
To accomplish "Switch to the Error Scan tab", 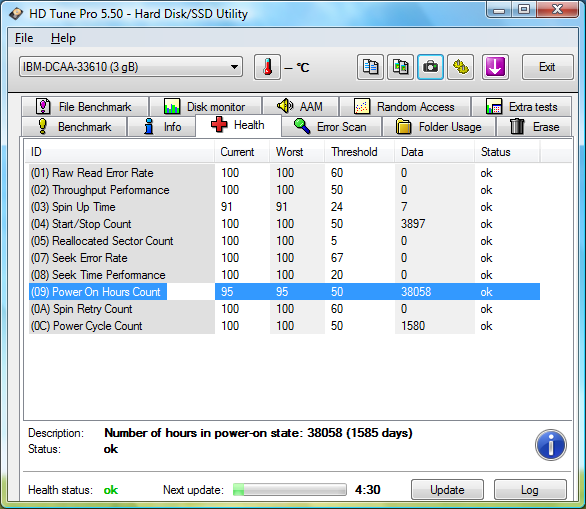I will (331, 127).
